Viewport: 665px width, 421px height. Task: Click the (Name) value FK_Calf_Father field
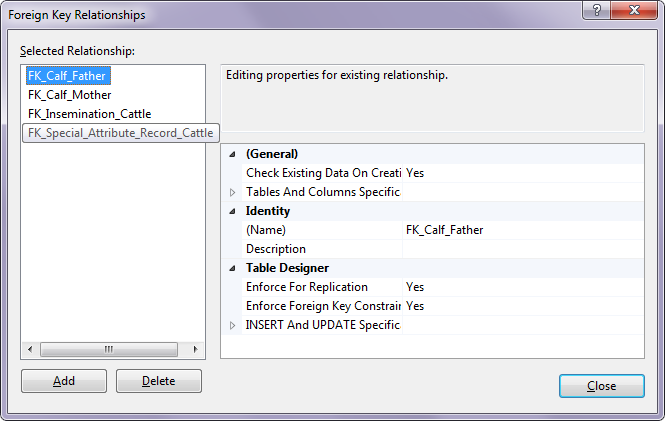(522, 230)
